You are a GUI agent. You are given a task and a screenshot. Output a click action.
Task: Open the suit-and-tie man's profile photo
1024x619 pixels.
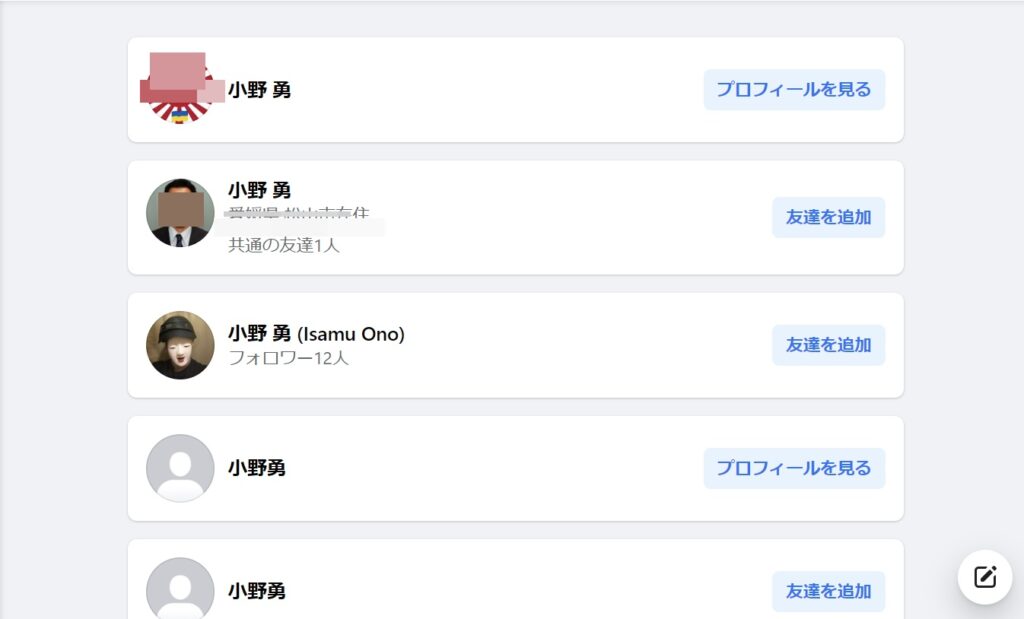point(180,213)
